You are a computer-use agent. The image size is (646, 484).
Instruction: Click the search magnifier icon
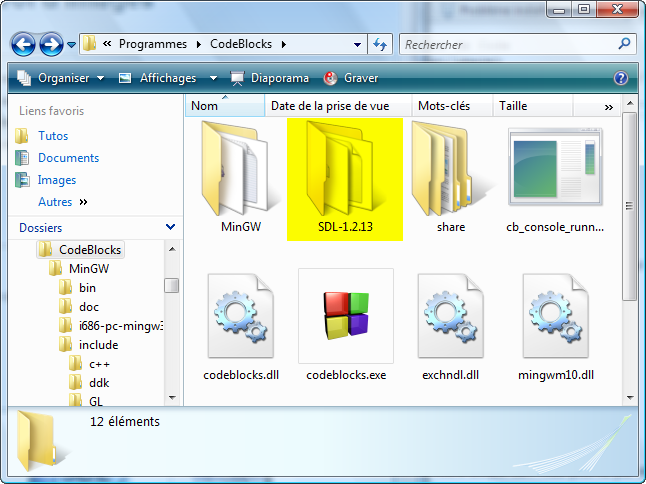click(624, 44)
